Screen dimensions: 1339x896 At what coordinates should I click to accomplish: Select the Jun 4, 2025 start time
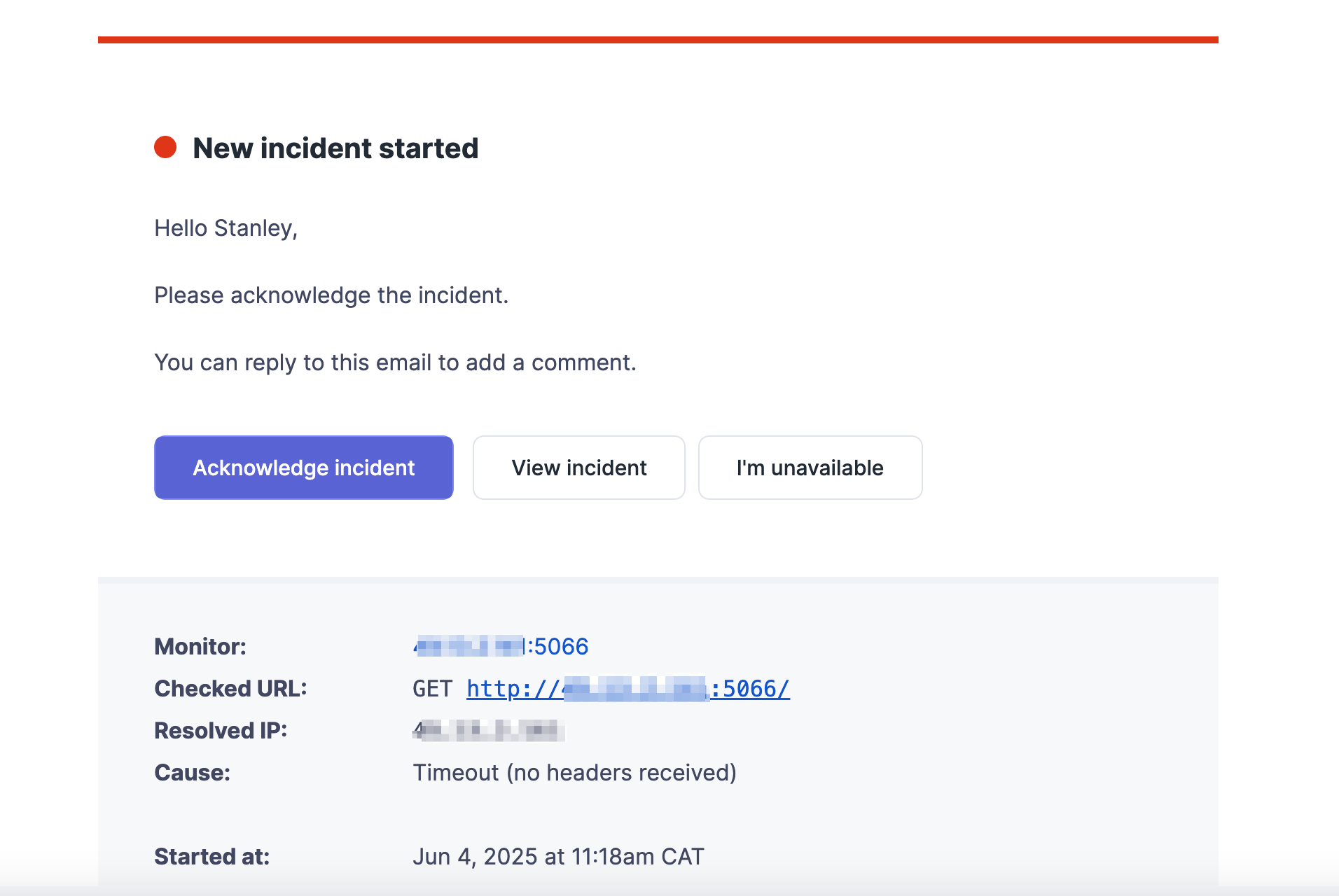[558, 857]
